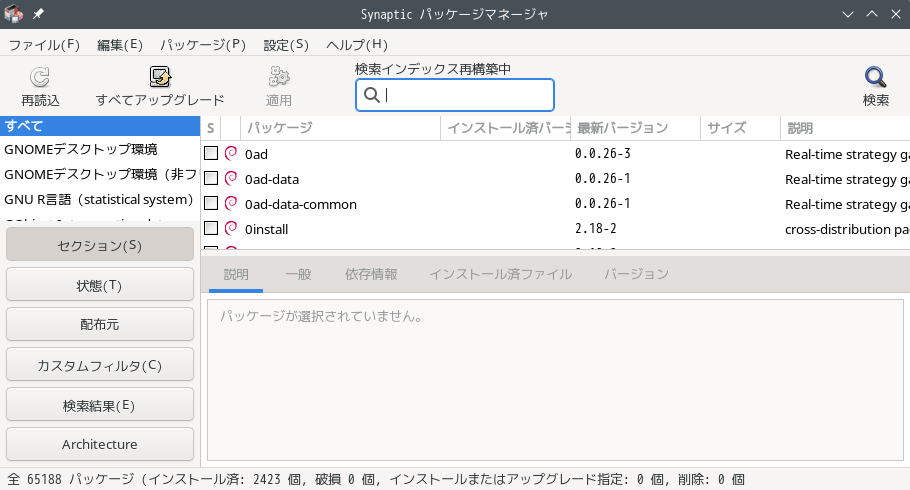
Task: Click the status bar package count text
Action: [376, 479]
